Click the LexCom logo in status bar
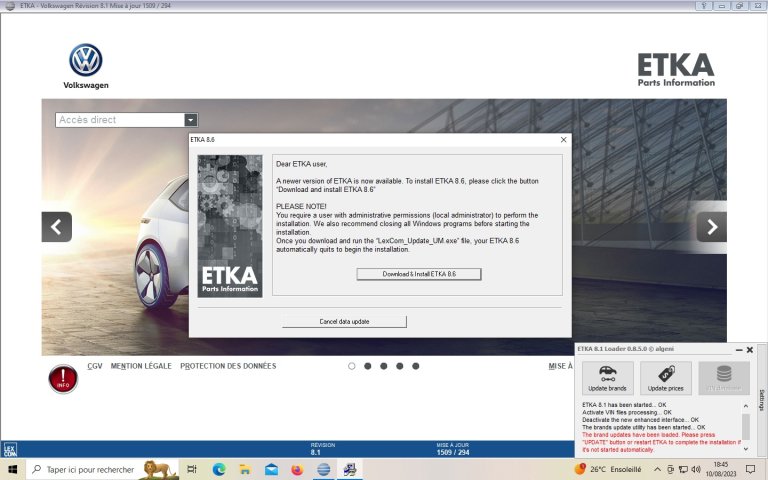 (10, 450)
